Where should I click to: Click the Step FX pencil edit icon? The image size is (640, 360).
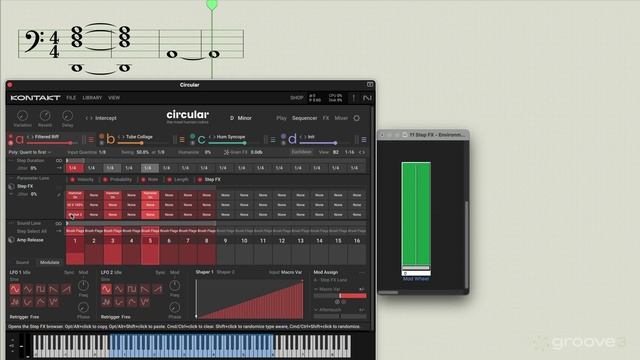click(x=59, y=195)
